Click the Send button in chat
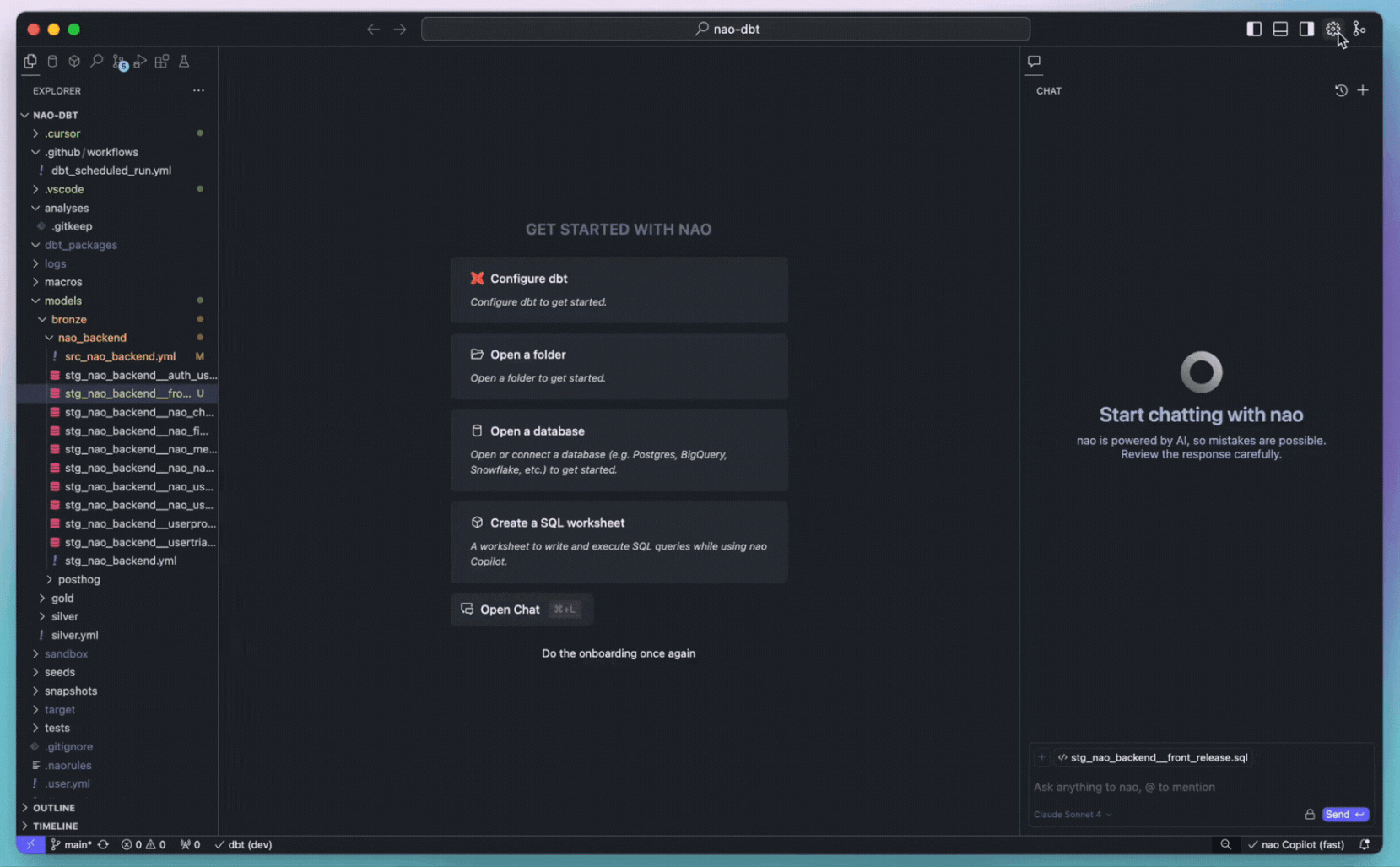This screenshot has width=1400, height=867. point(1344,815)
